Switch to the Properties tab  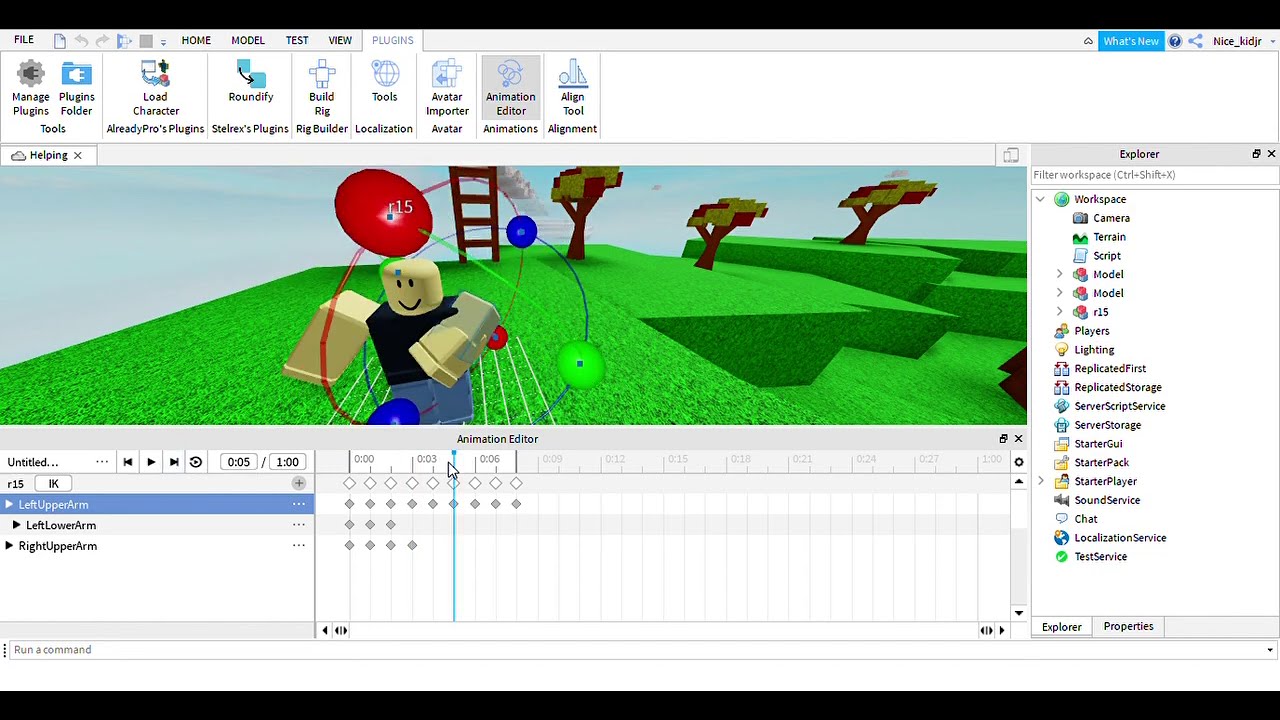coord(1128,626)
